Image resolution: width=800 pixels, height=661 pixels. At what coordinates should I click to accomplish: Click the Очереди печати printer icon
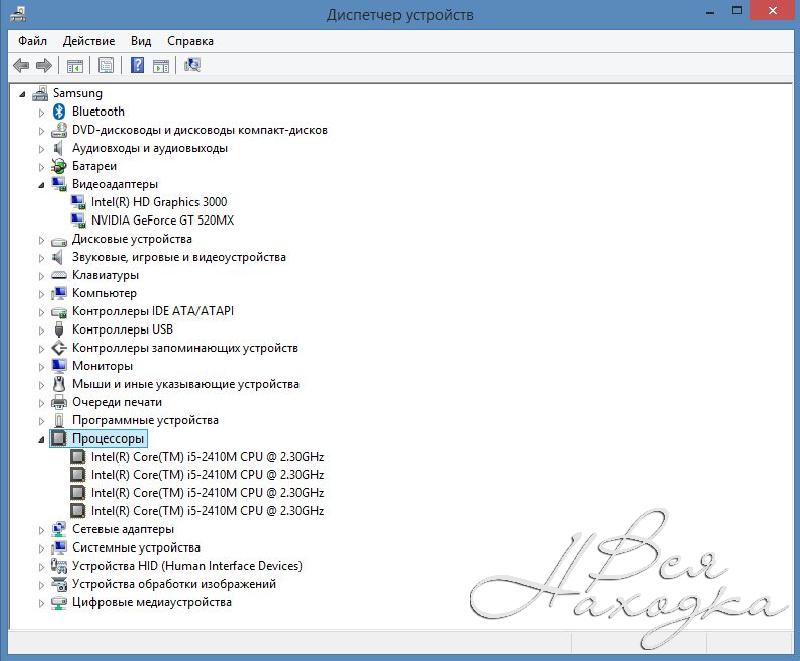pyautogui.click(x=59, y=402)
